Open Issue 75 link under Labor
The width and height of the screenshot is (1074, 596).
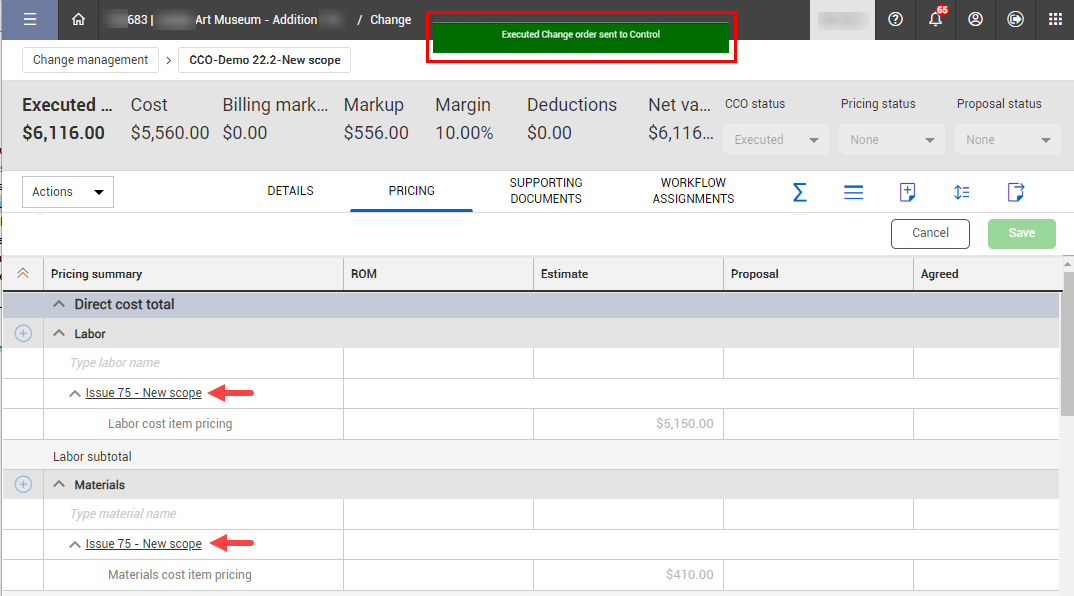coord(143,393)
